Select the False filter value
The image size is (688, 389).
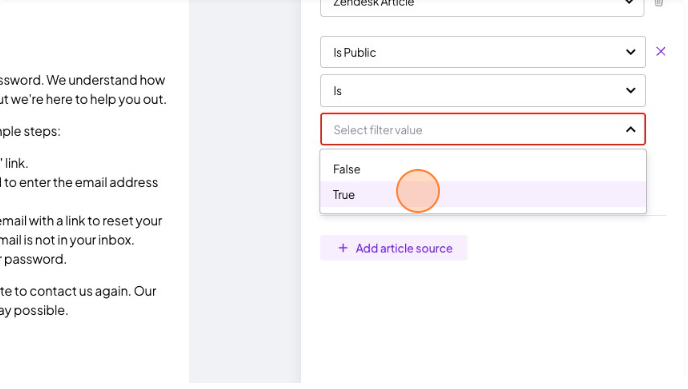(483, 169)
